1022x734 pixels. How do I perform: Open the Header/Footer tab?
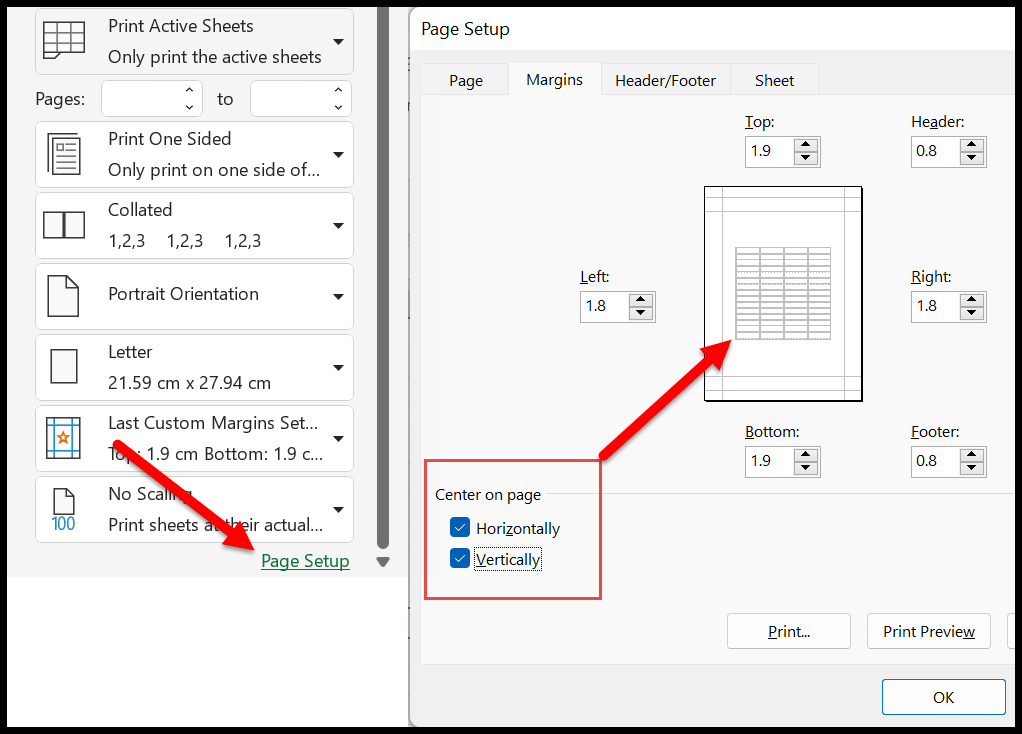[665, 80]
